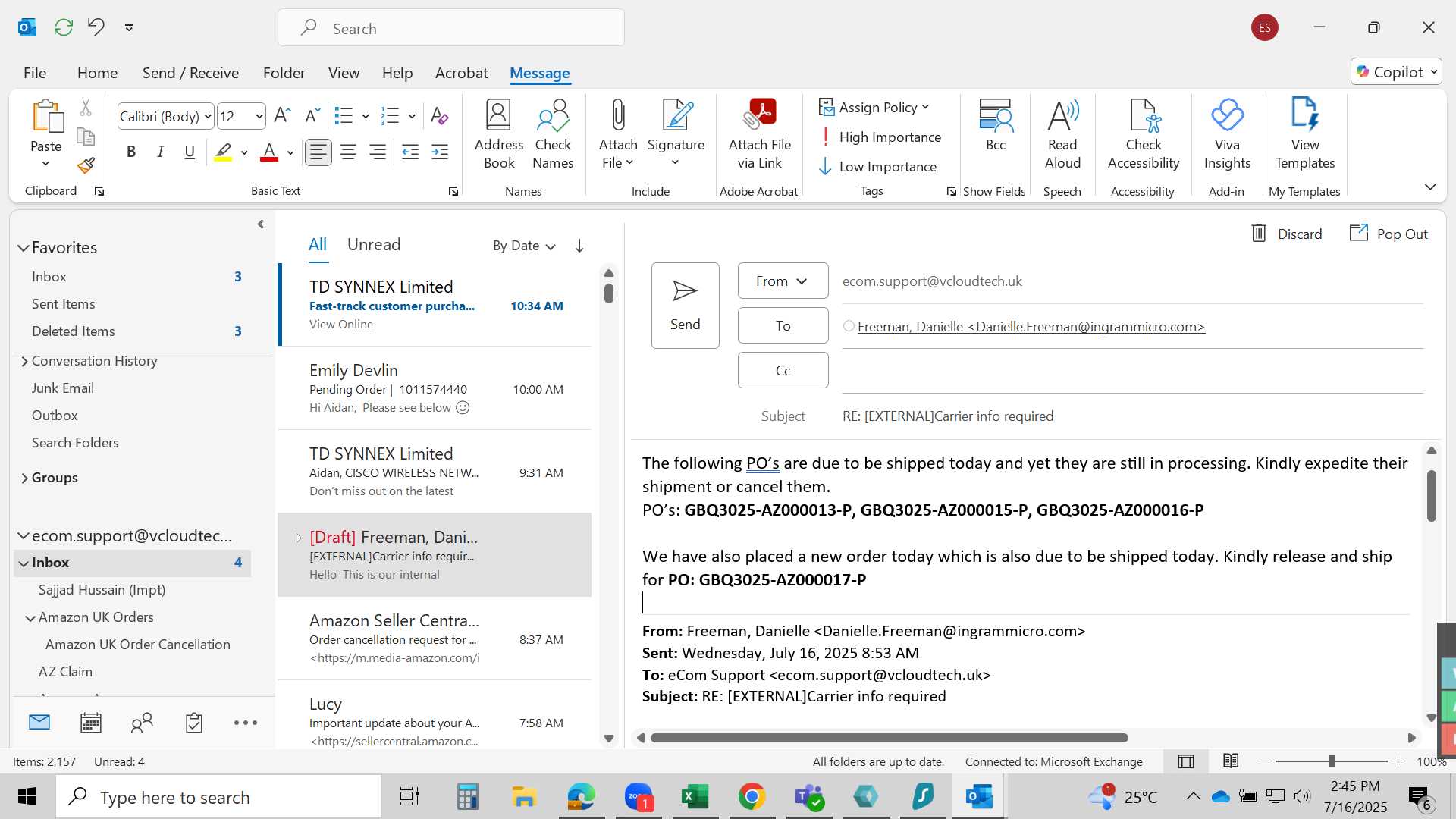Toggle Italic formatting

coord(161,152)
